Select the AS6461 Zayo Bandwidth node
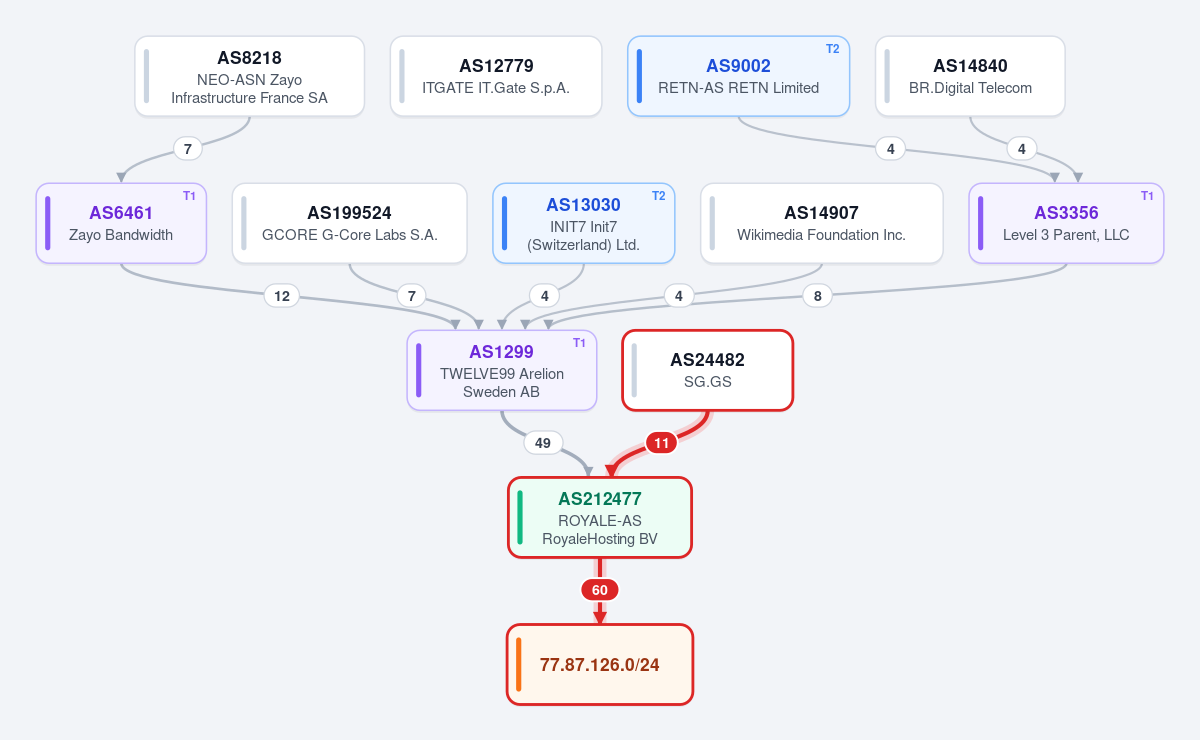 pyautogui.click(x=121, y=224)
